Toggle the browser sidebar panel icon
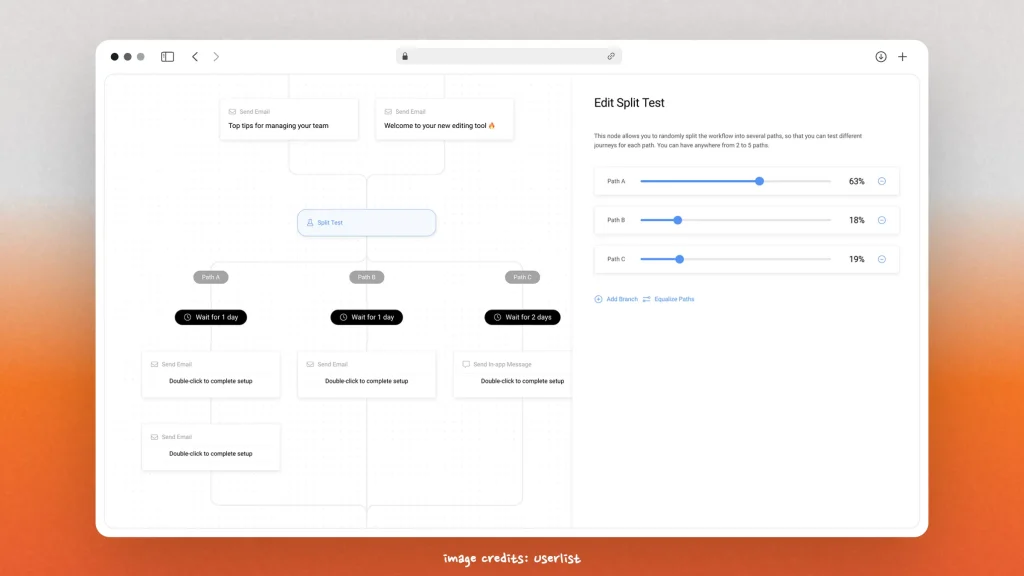Viewport: 1024px width, 576px height. point(167,57)
